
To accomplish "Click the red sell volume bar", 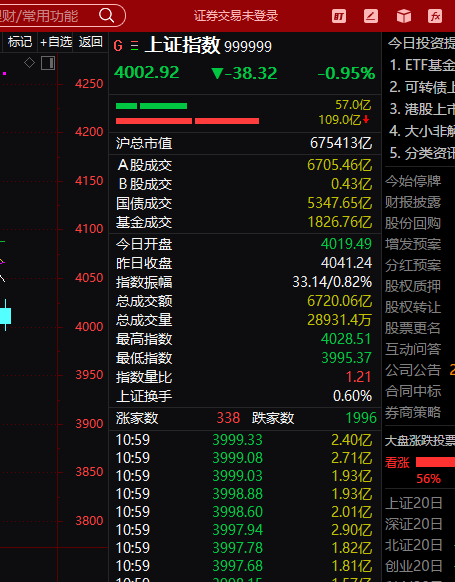I will click(187, 121).
